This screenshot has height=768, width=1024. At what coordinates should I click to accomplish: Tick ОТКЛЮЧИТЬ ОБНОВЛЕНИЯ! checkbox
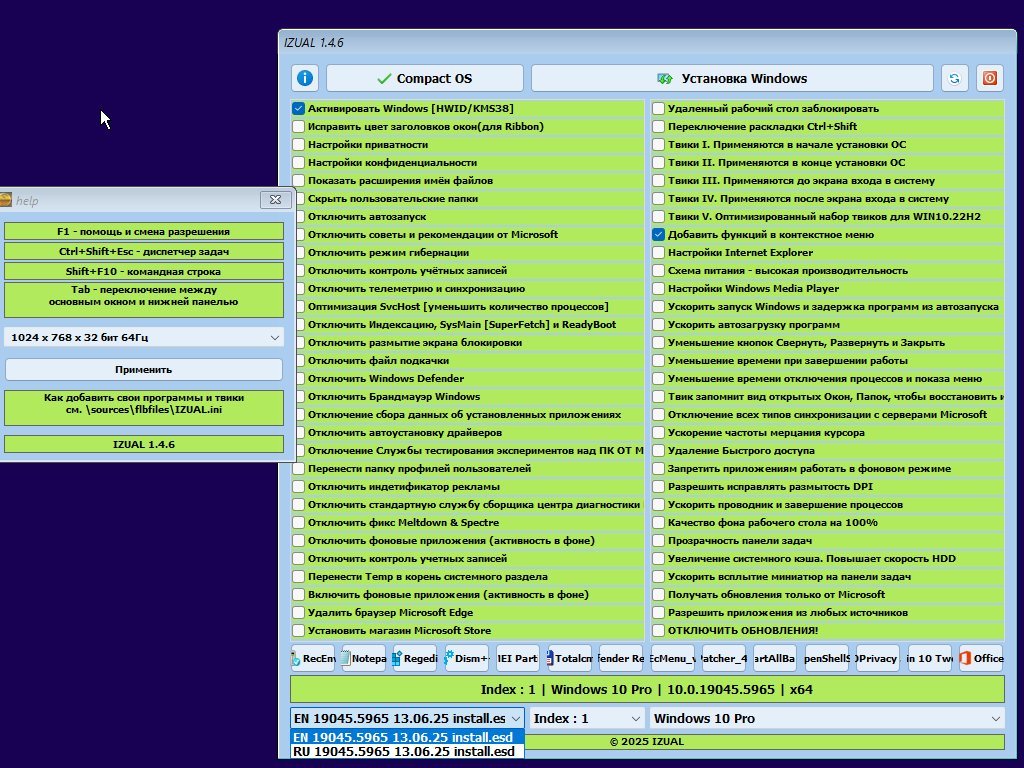point(658,631)
